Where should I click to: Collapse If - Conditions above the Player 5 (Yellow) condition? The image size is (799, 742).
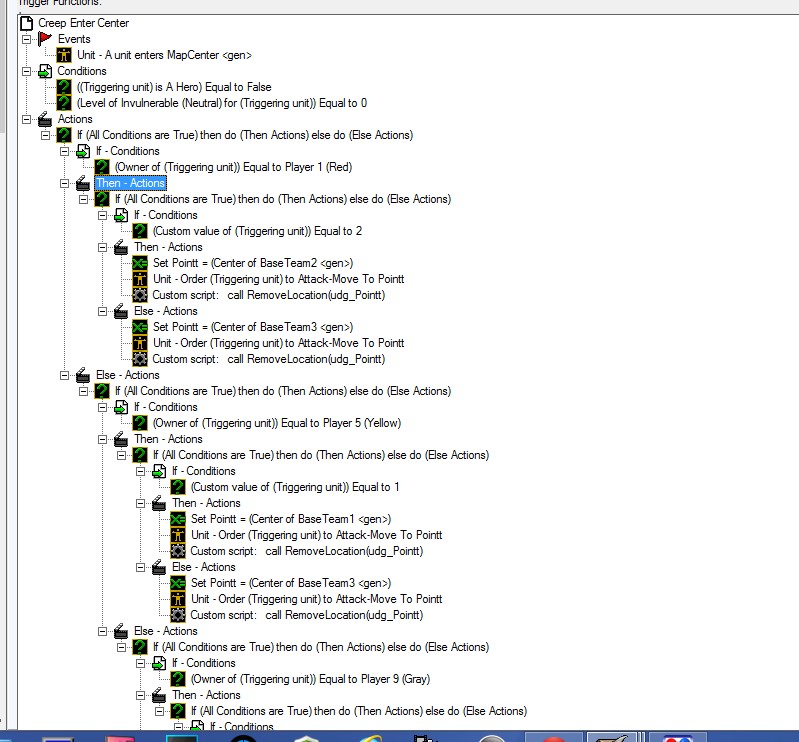[x=102, y=408]
